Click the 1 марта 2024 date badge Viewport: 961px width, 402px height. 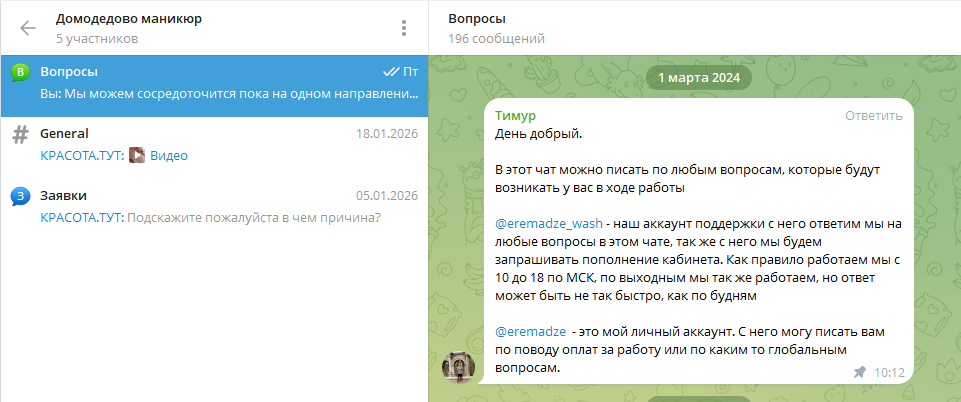[699, 78]
